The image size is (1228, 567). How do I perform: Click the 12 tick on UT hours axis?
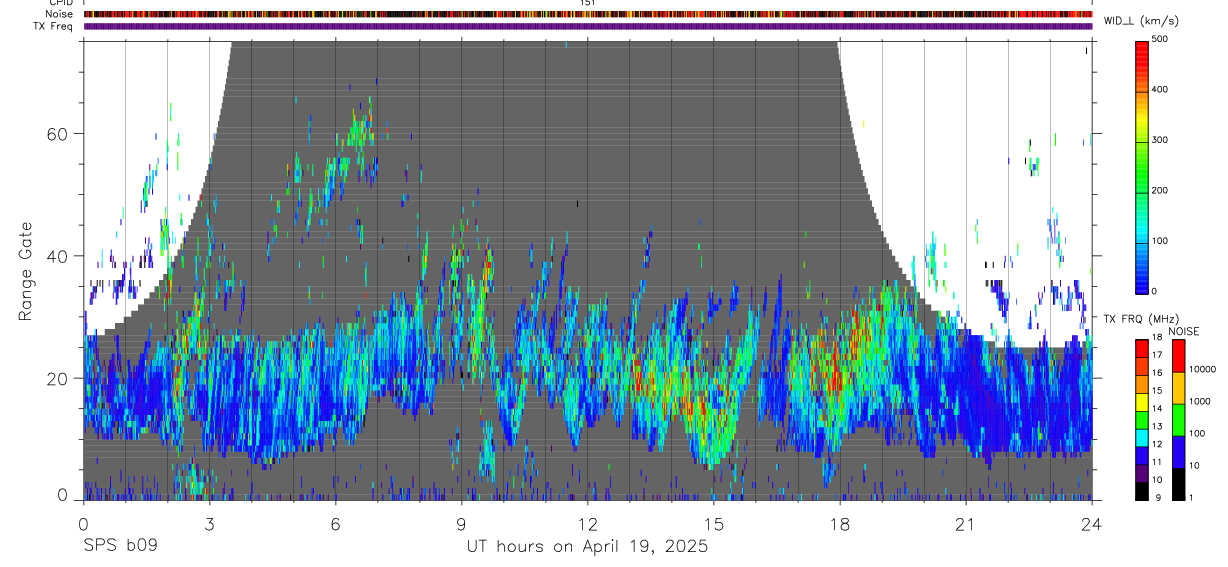pyautogui.click(x=588, y=524)
